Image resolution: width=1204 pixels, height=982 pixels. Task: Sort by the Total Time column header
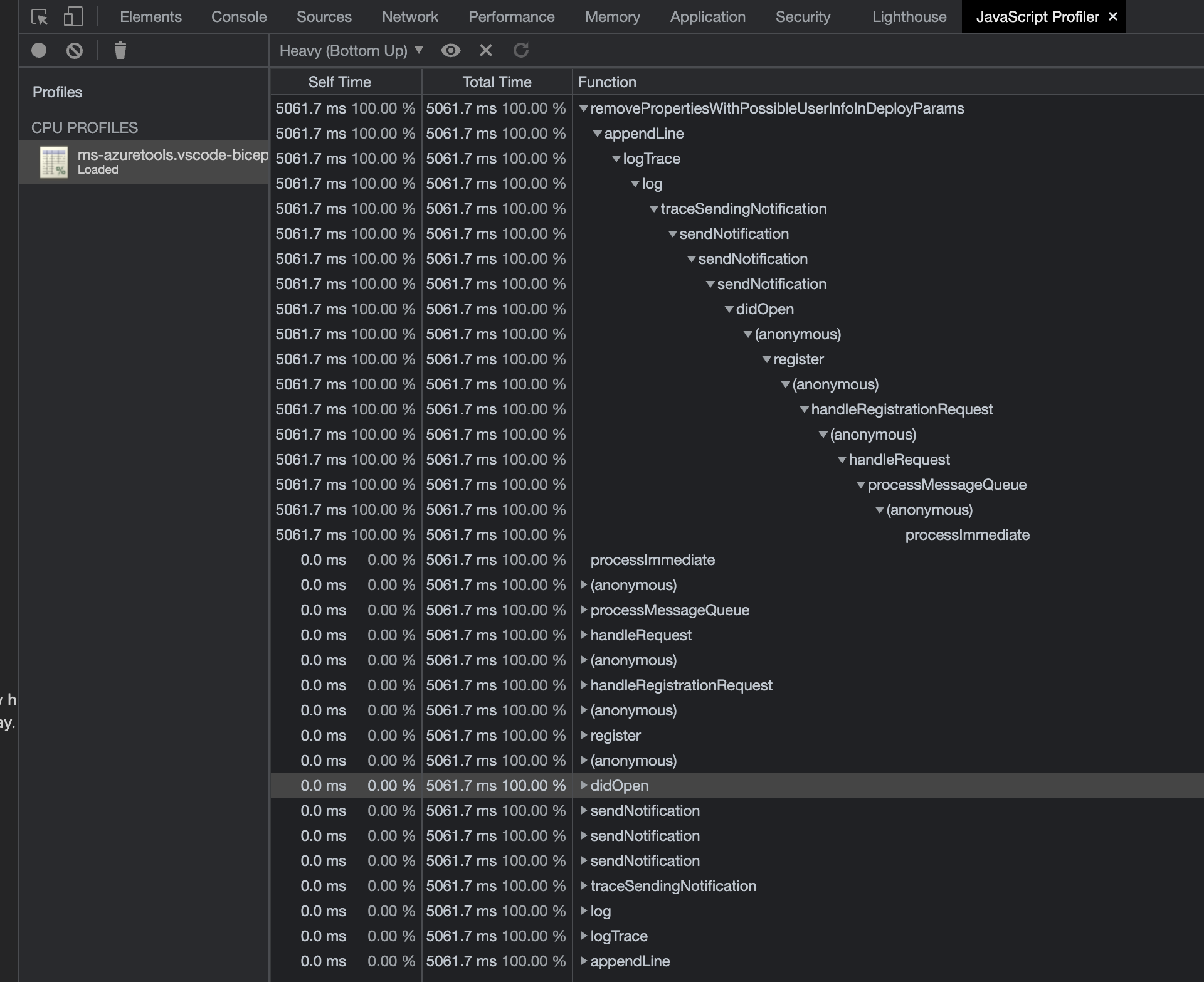[x=497, y=82]
